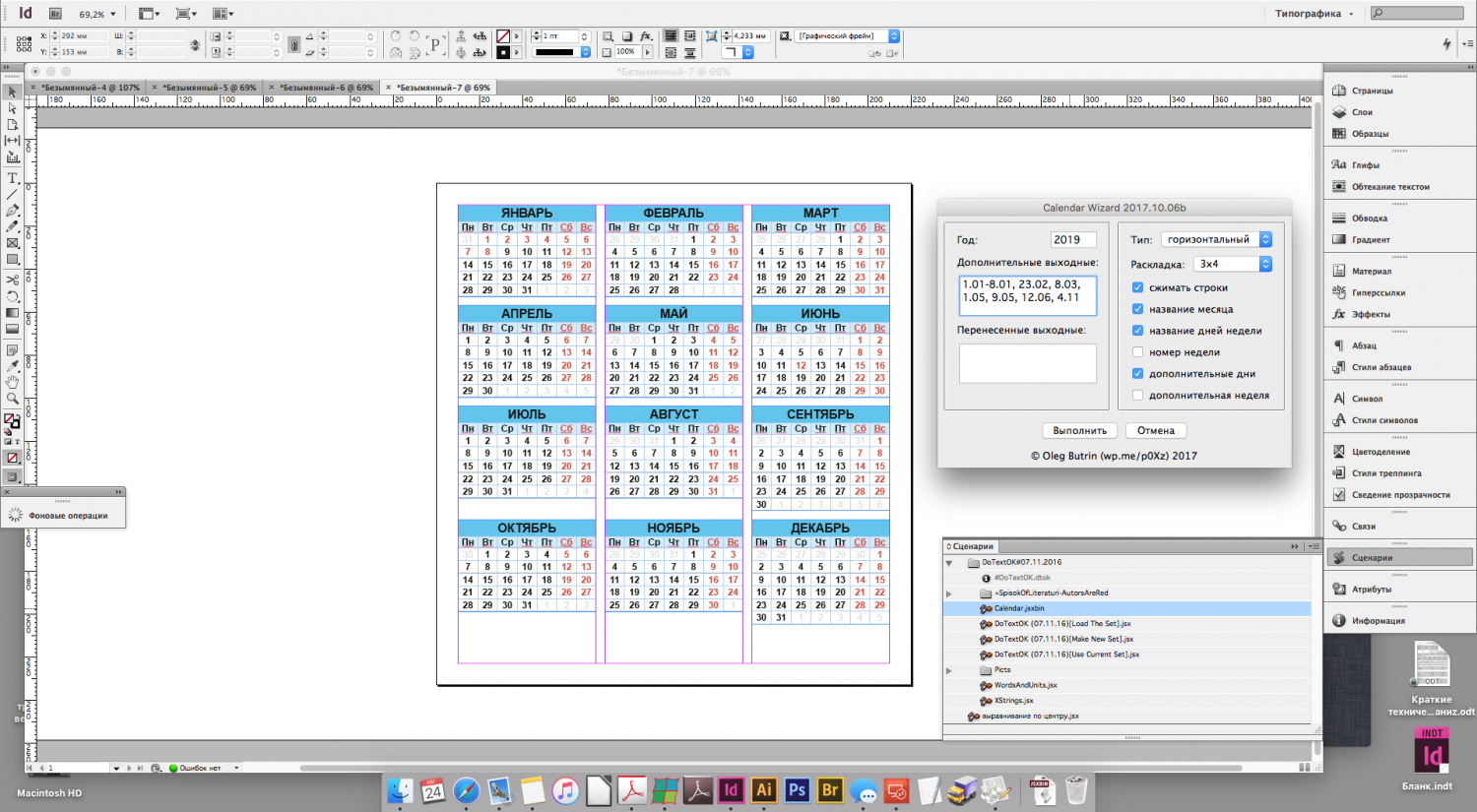Click the Отмена button
1477x812 pixels.
[1156, 430]
